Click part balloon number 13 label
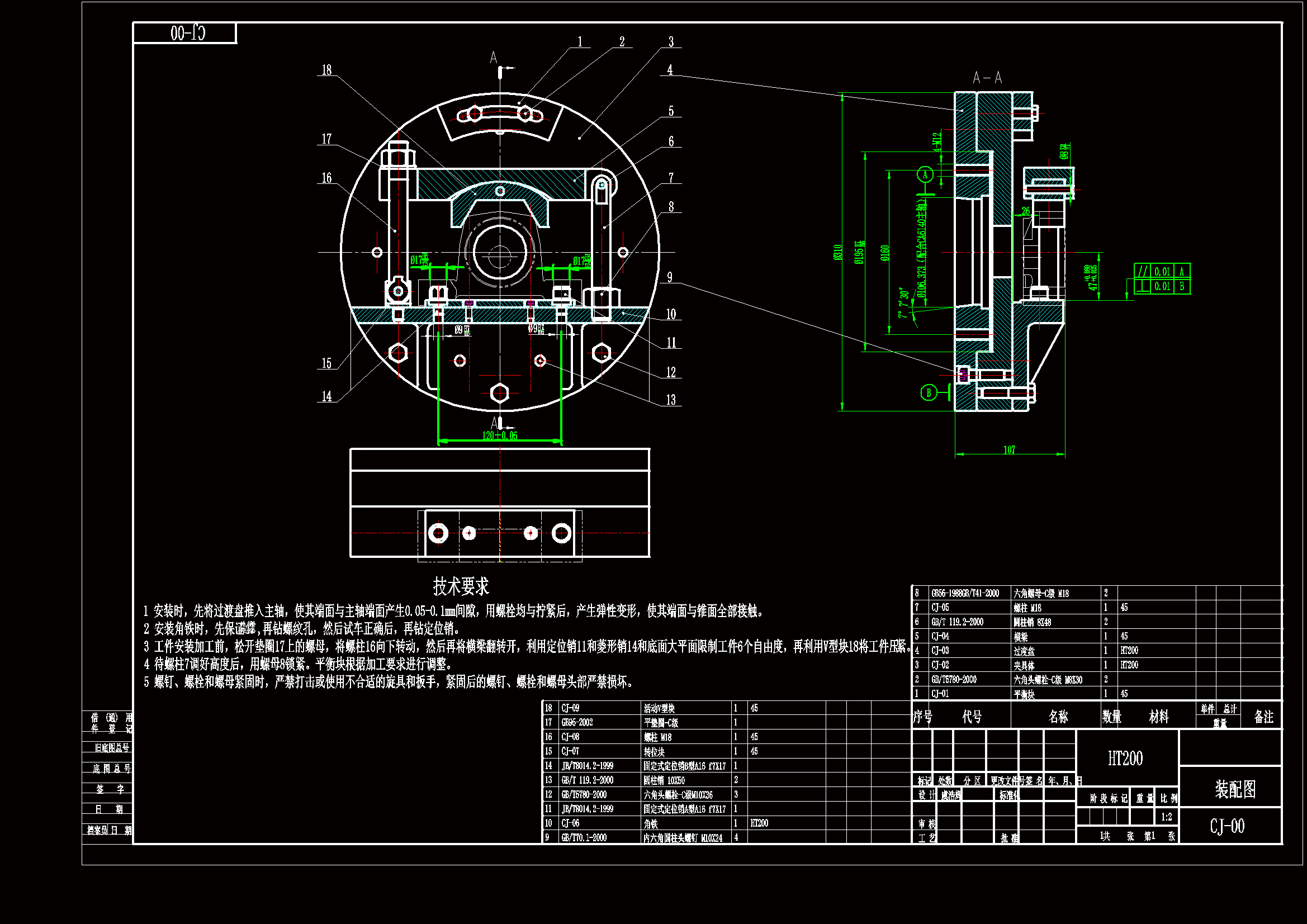This screenshot has width=1307, height=924. coord(671,400)
